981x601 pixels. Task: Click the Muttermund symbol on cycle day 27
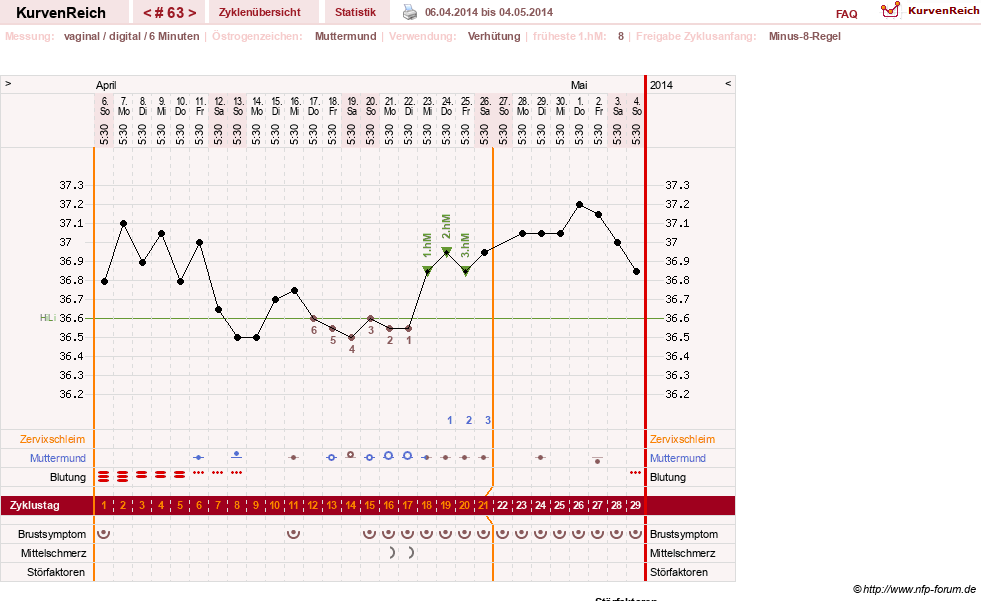[x=597, y=460]
